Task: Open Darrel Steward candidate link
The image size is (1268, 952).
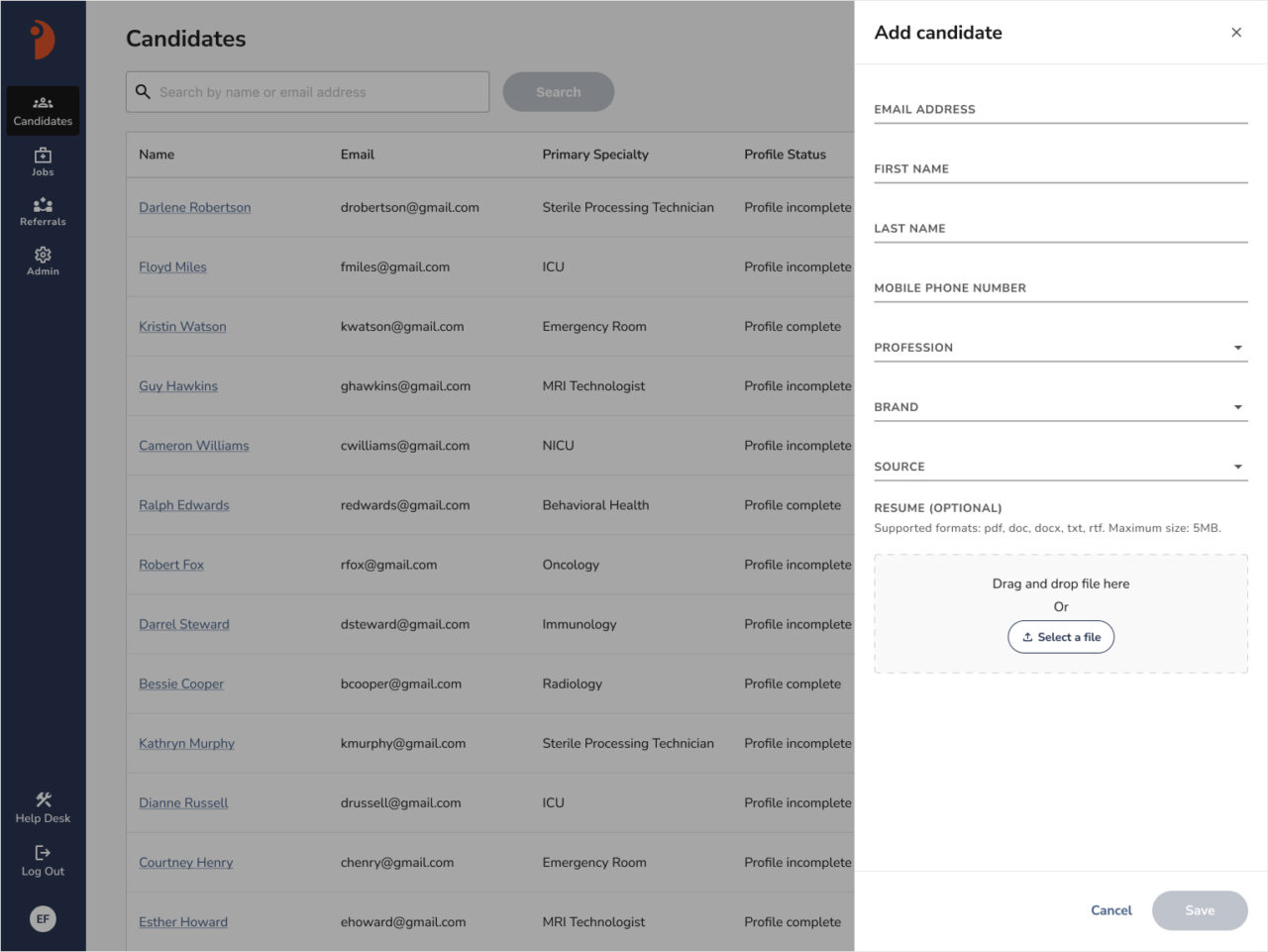Action: [x=184, y=623]
